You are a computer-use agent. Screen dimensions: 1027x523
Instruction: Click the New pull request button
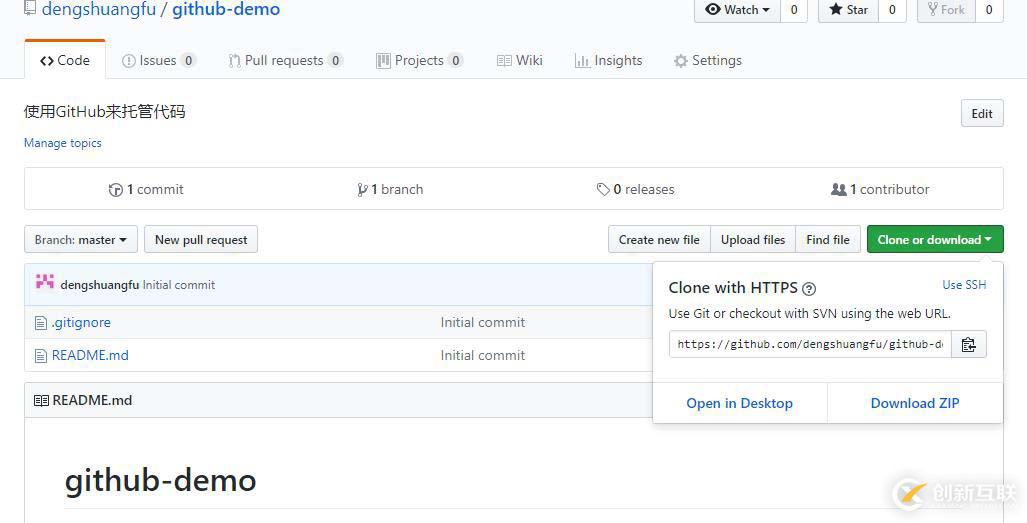pos(201,240)
